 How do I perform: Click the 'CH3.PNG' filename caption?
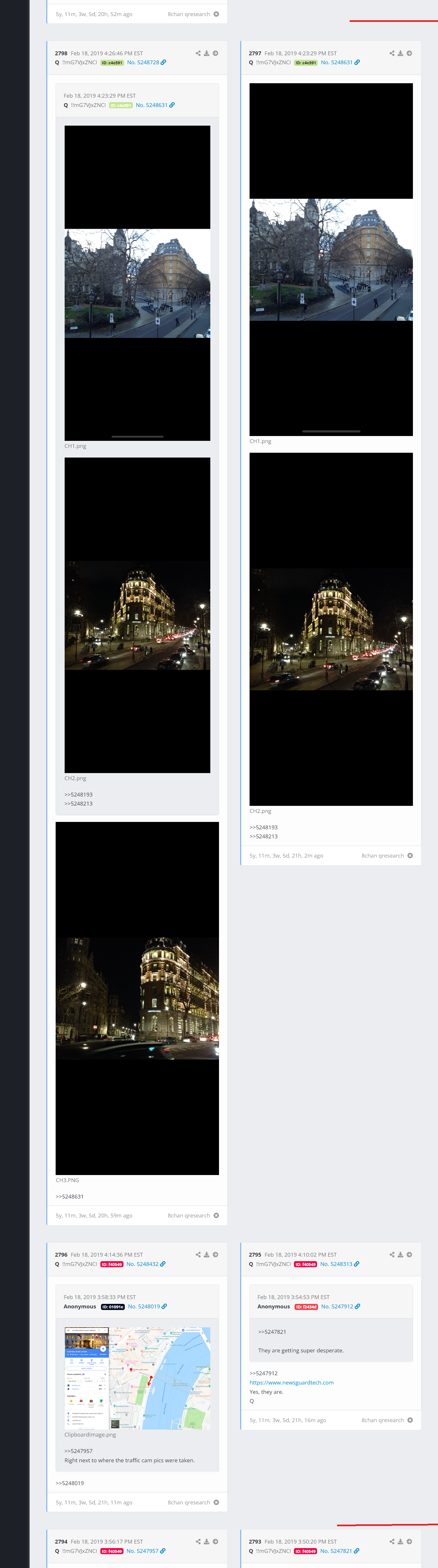tap(67, 1180)
